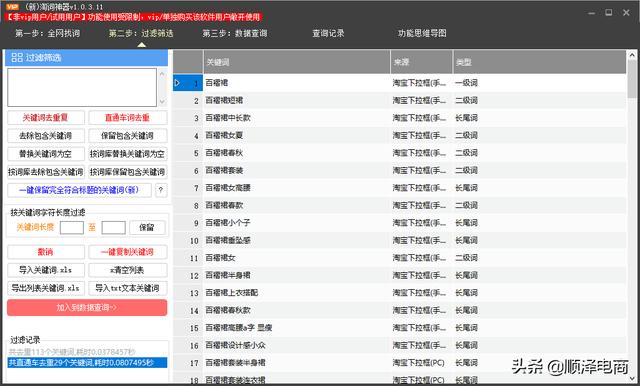Click the 保留包含关键词 button

tap(128, 136)
